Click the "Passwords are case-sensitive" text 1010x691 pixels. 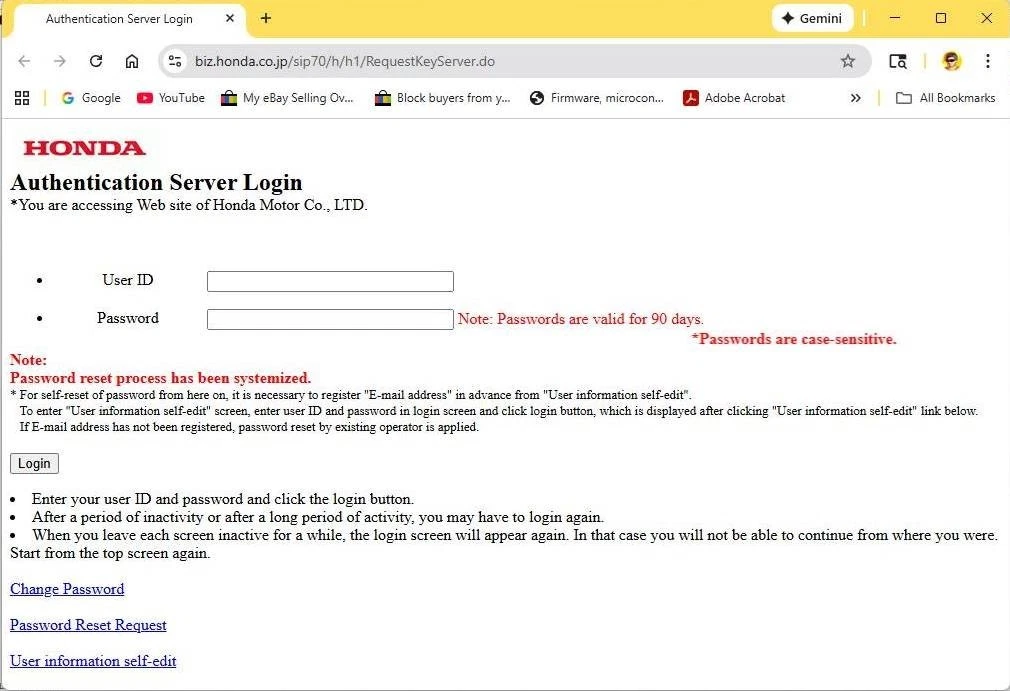click(794, 339)
